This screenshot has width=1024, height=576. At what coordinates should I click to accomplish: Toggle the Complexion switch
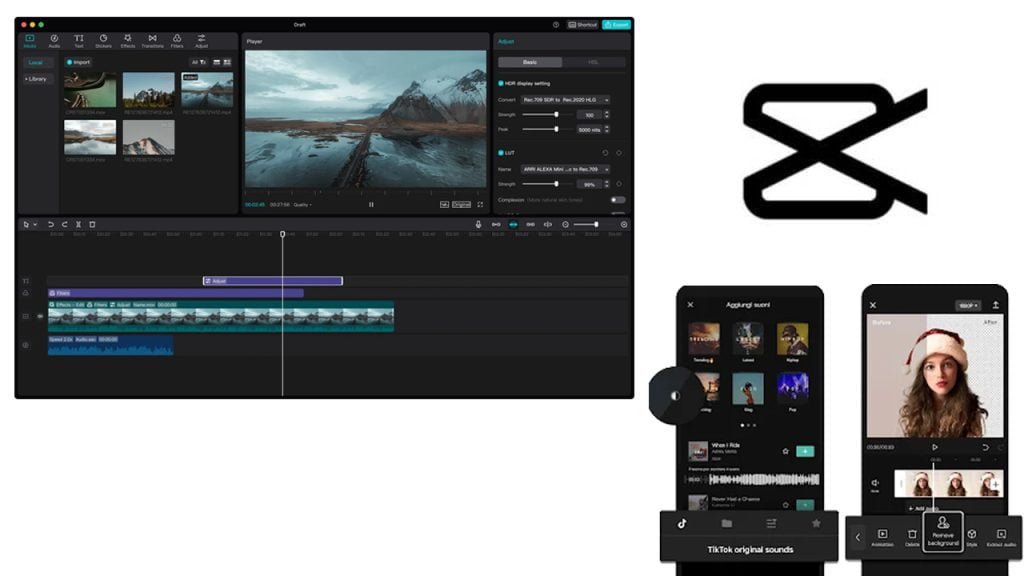617,200
